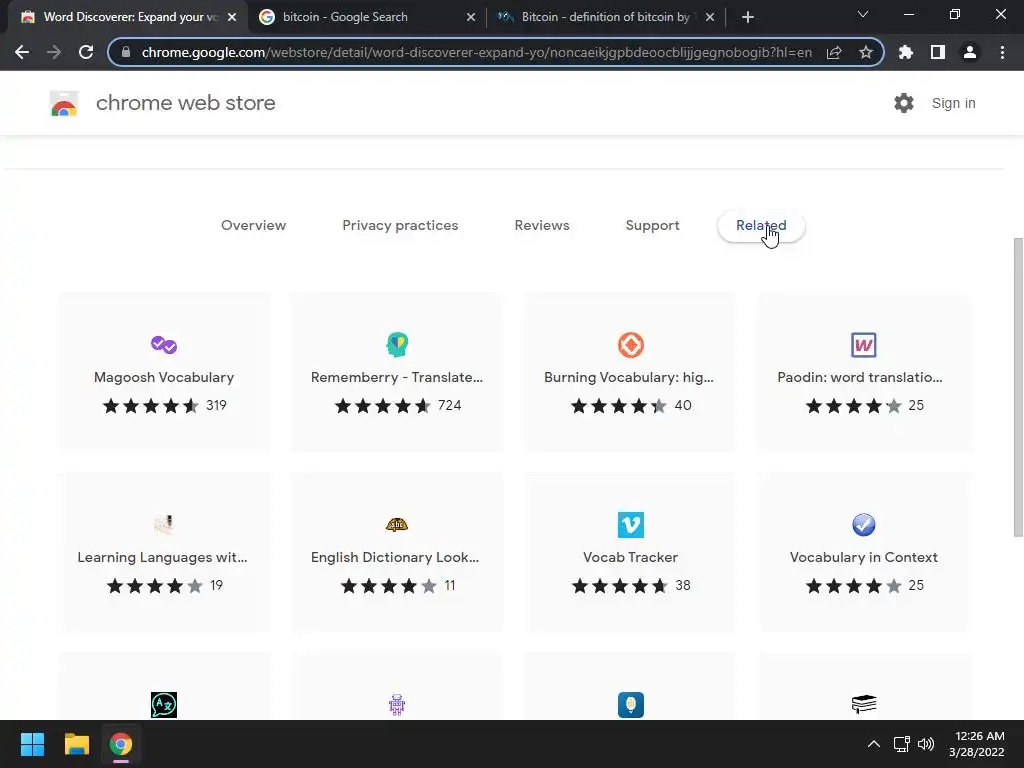Open the Vocabulary in Context title link
The image size is (1024, 768).
click(x=863, y=557)
